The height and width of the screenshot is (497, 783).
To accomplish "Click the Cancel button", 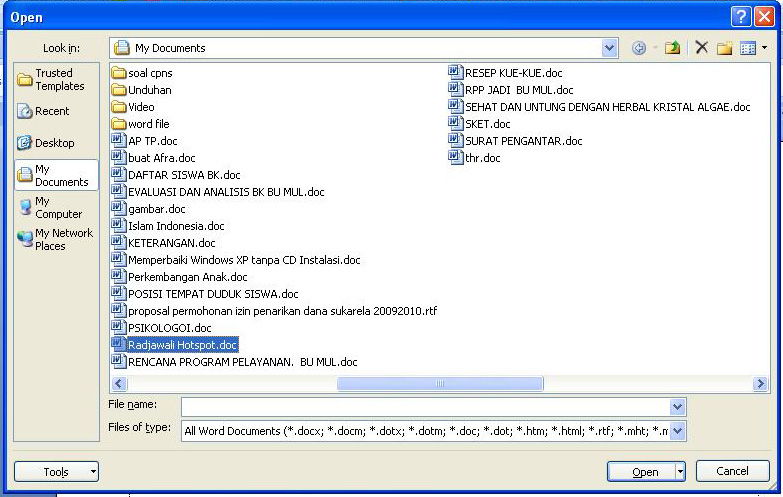I will point(733,471).
